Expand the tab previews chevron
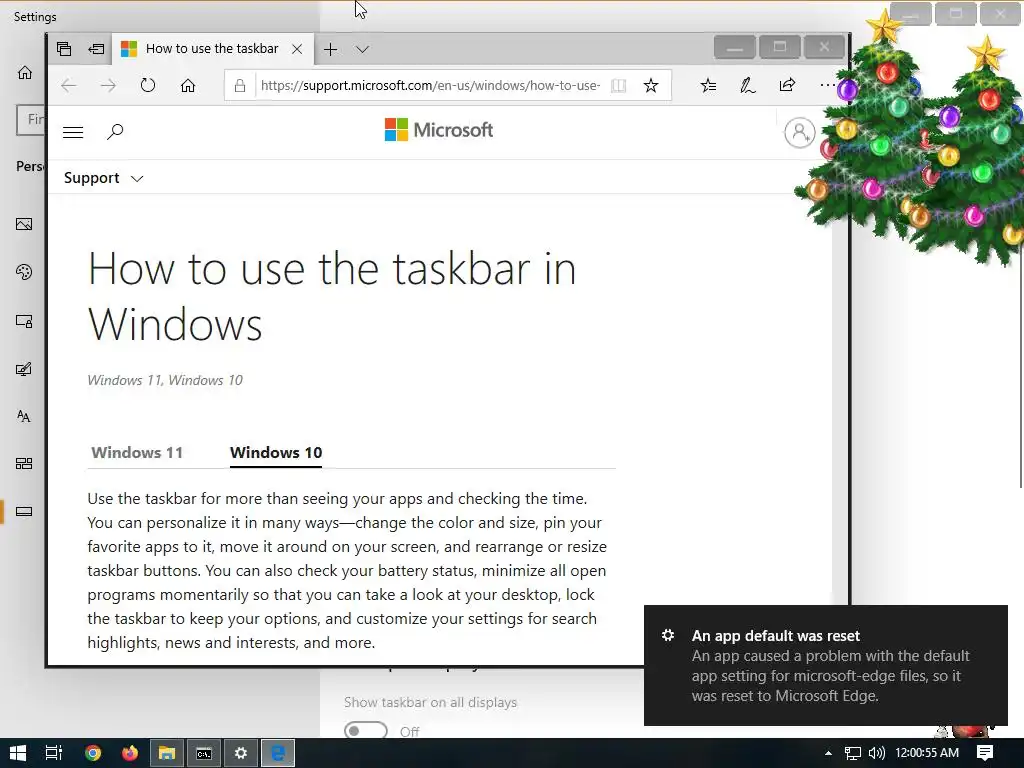1024x768 pixels. tap(362, 49)
